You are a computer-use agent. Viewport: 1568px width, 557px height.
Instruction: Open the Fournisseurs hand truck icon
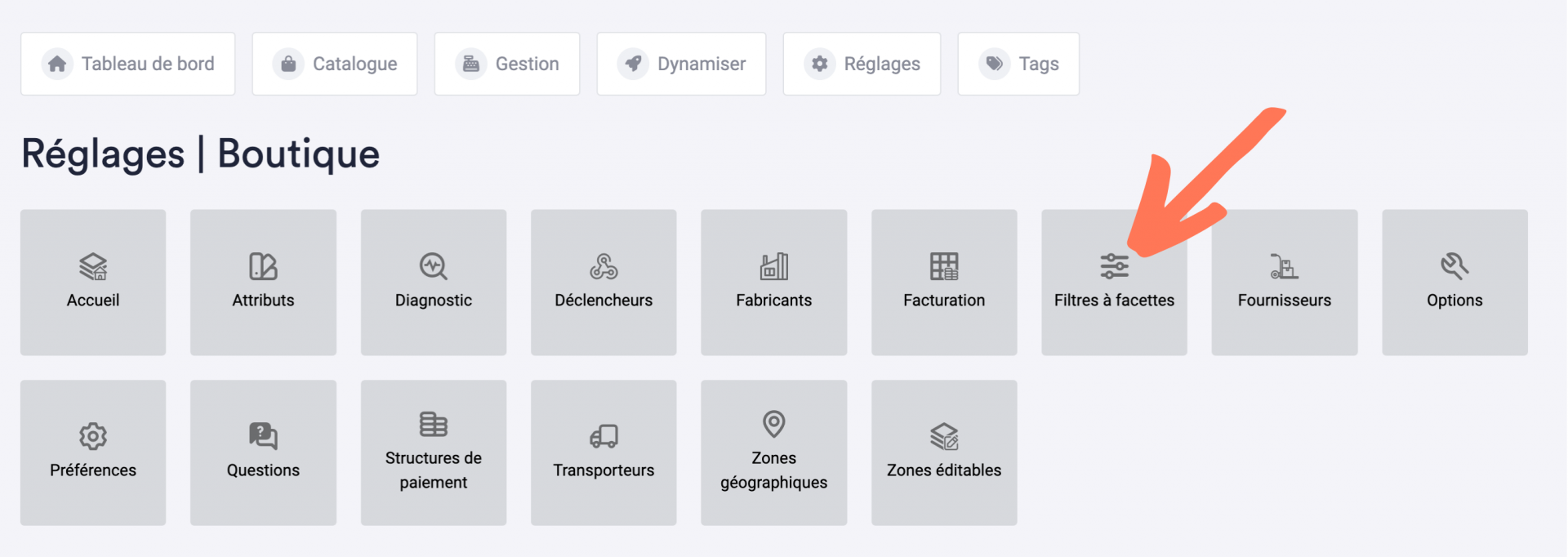point(1284,266)
